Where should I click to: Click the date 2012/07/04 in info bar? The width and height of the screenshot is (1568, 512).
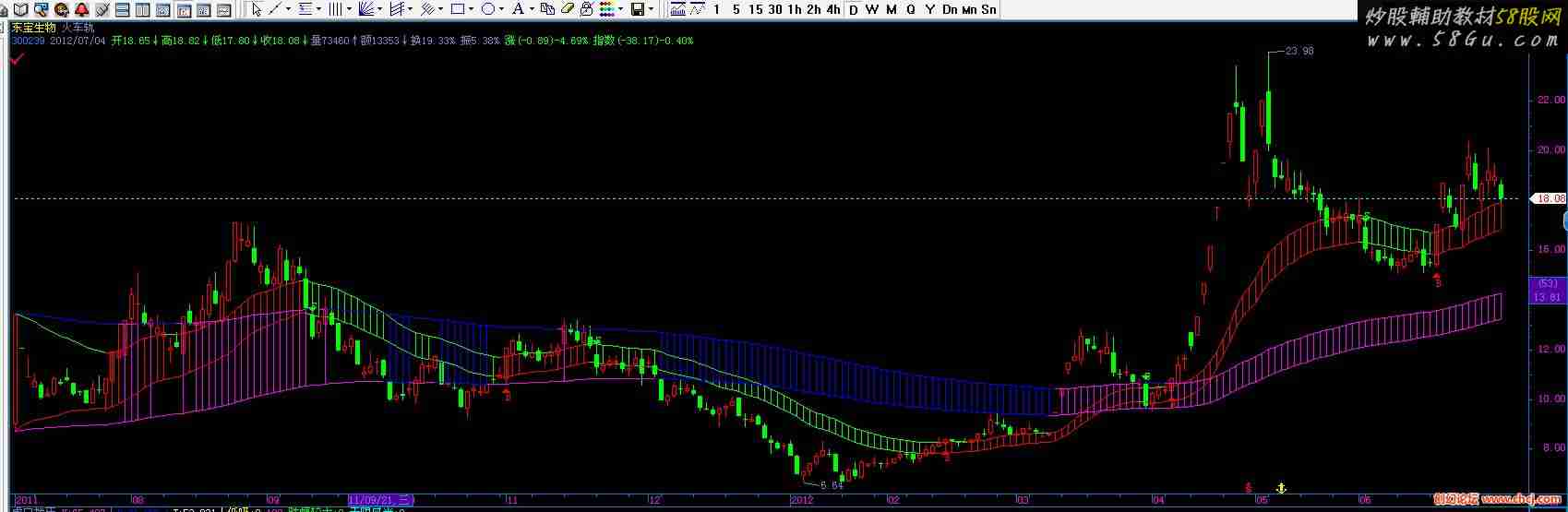coord(78,41)
